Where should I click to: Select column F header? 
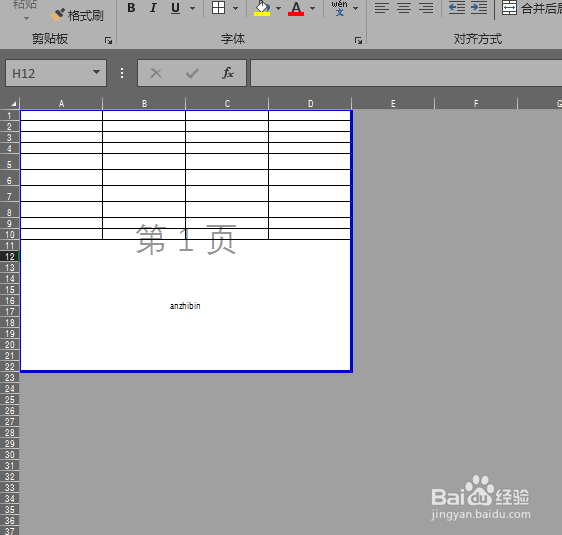coord(476,104)
